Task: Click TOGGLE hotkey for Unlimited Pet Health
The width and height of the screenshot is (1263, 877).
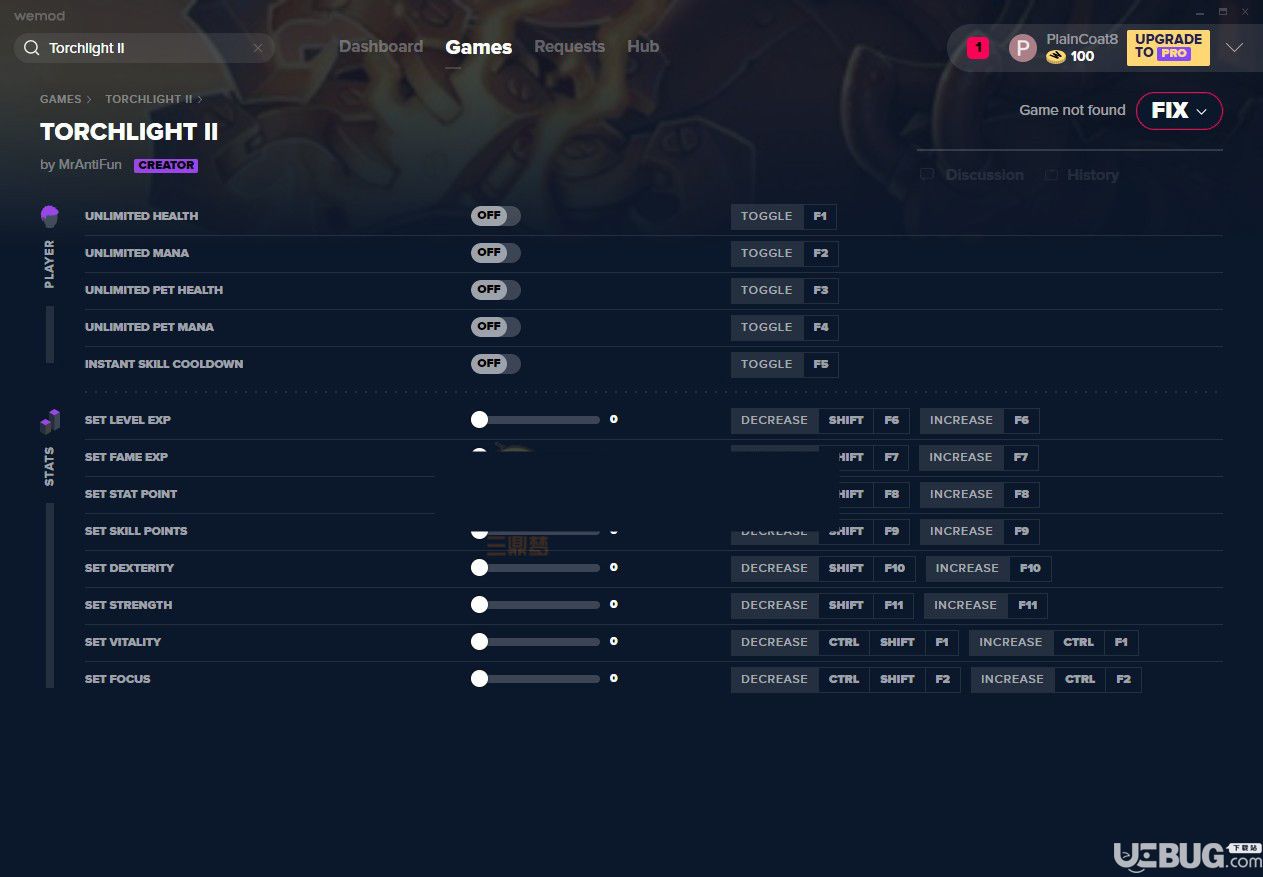Action: (x=767, y=290)
